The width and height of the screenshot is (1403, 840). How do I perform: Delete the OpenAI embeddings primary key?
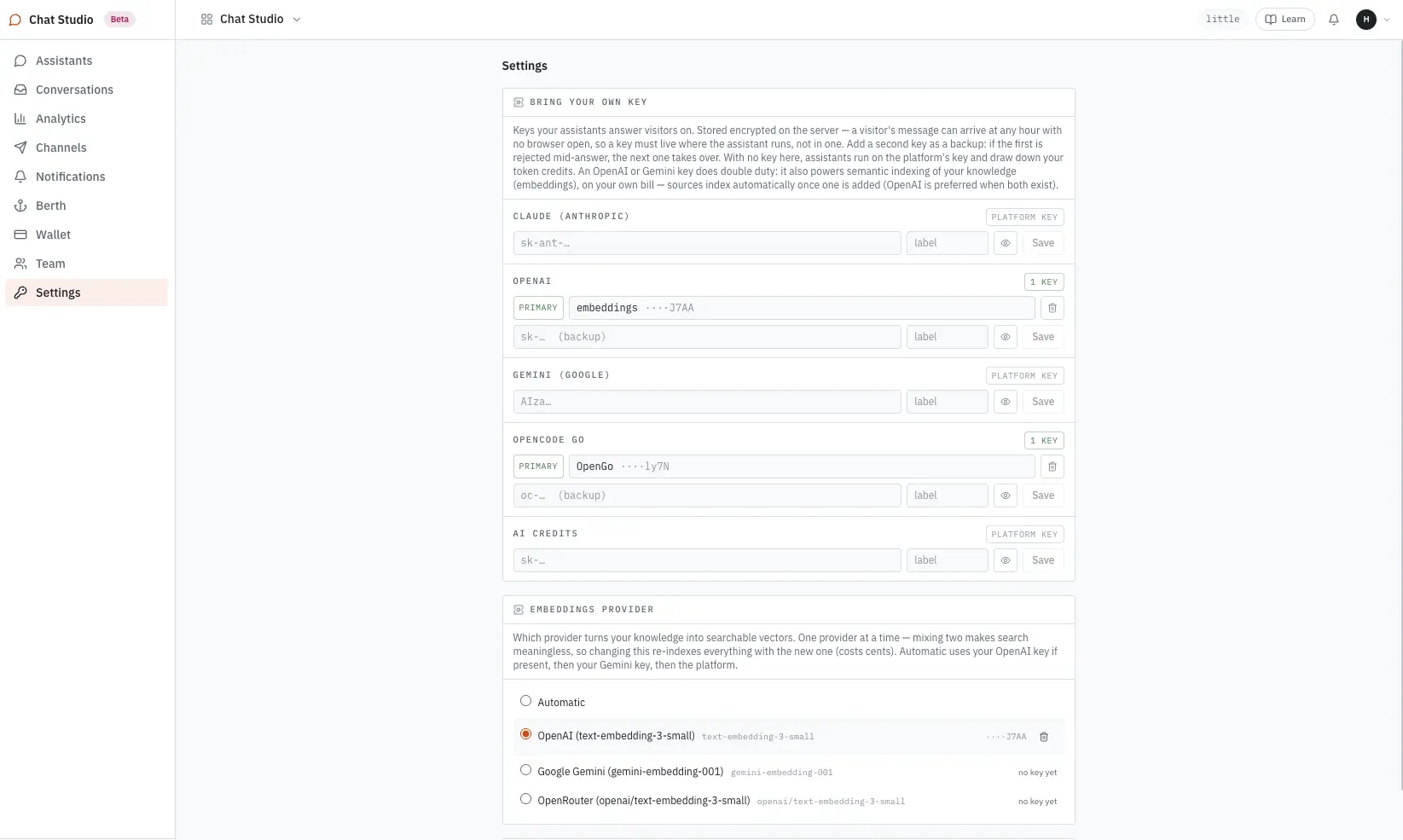1052,308
